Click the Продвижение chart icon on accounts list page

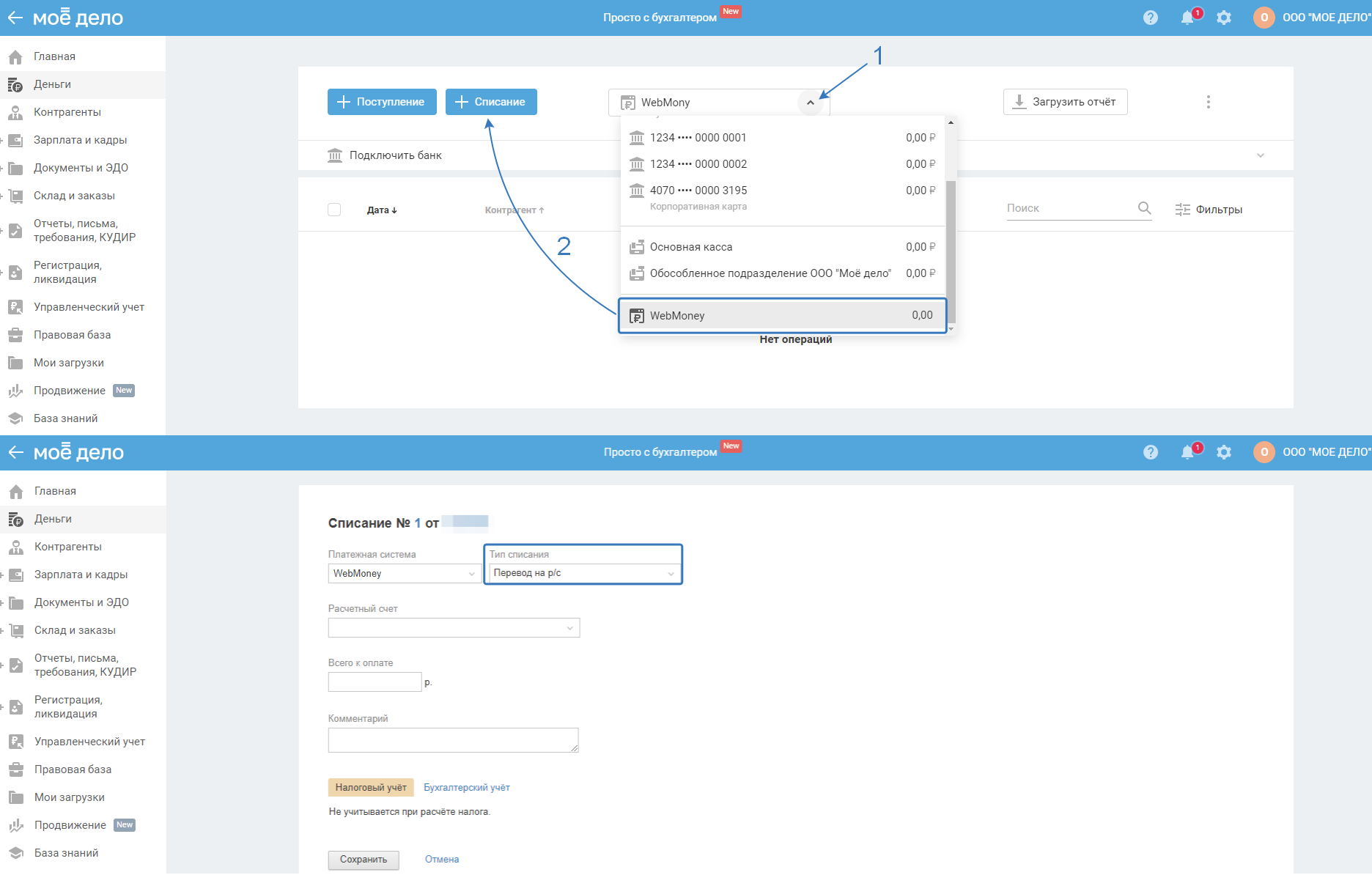click(15, 391)
